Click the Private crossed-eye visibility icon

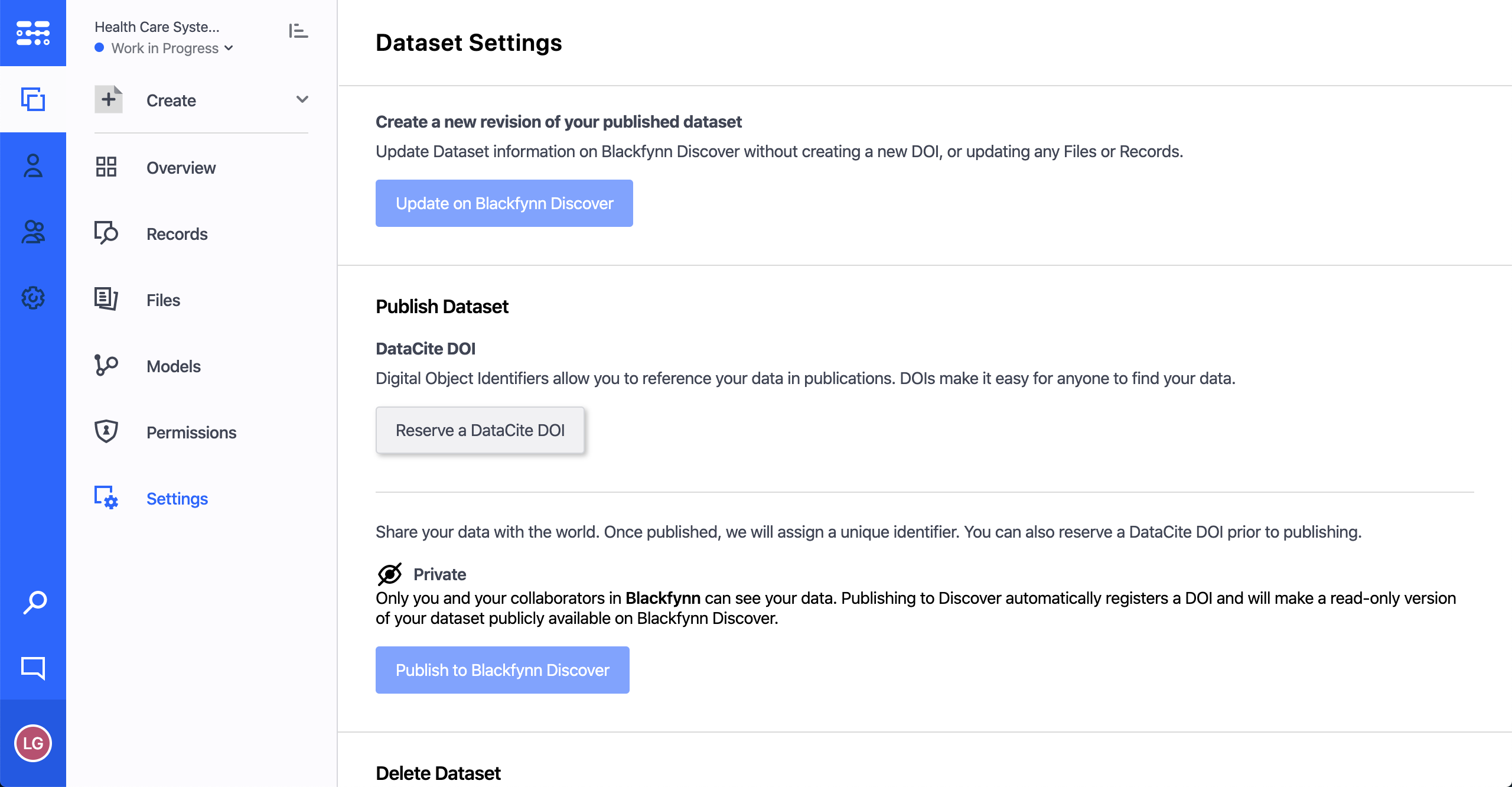click(x=390, y=574)
